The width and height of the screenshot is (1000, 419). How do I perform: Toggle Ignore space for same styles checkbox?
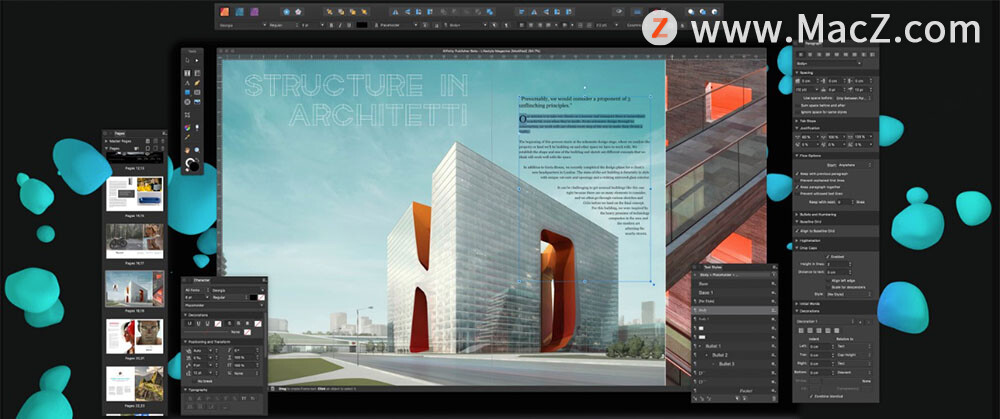798,112
